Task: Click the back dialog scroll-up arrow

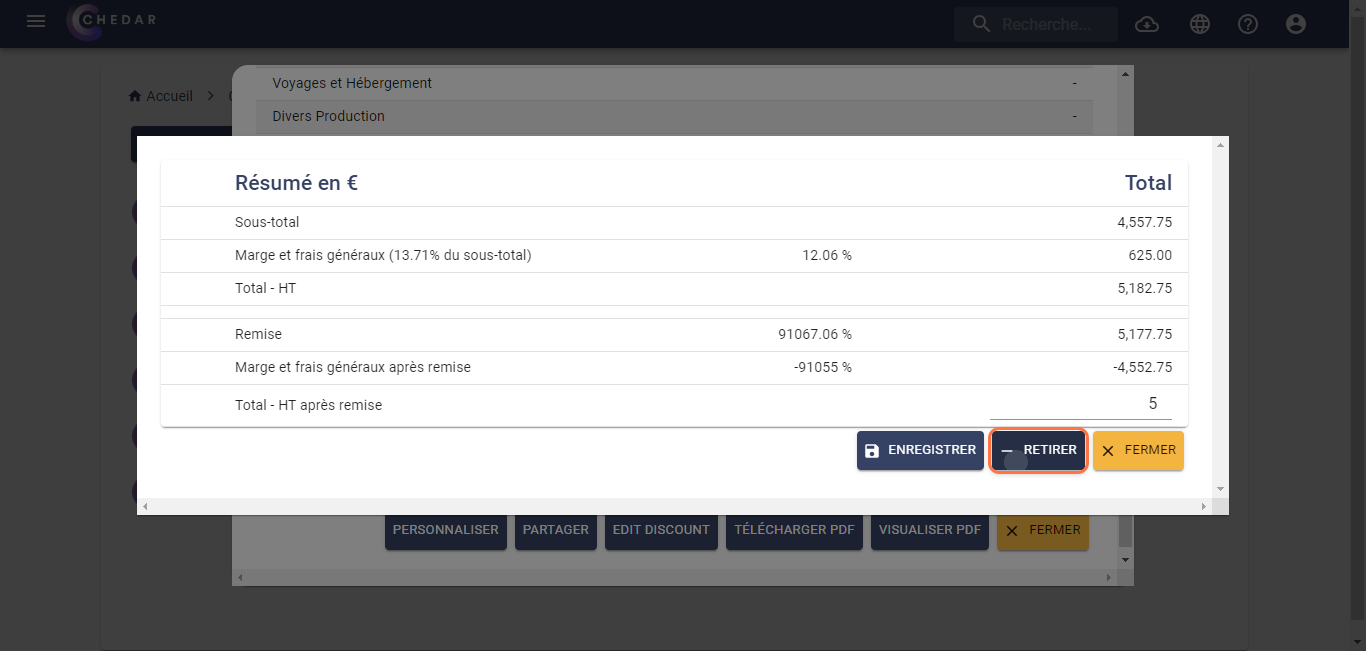Action: click(x=1126, y=74)
